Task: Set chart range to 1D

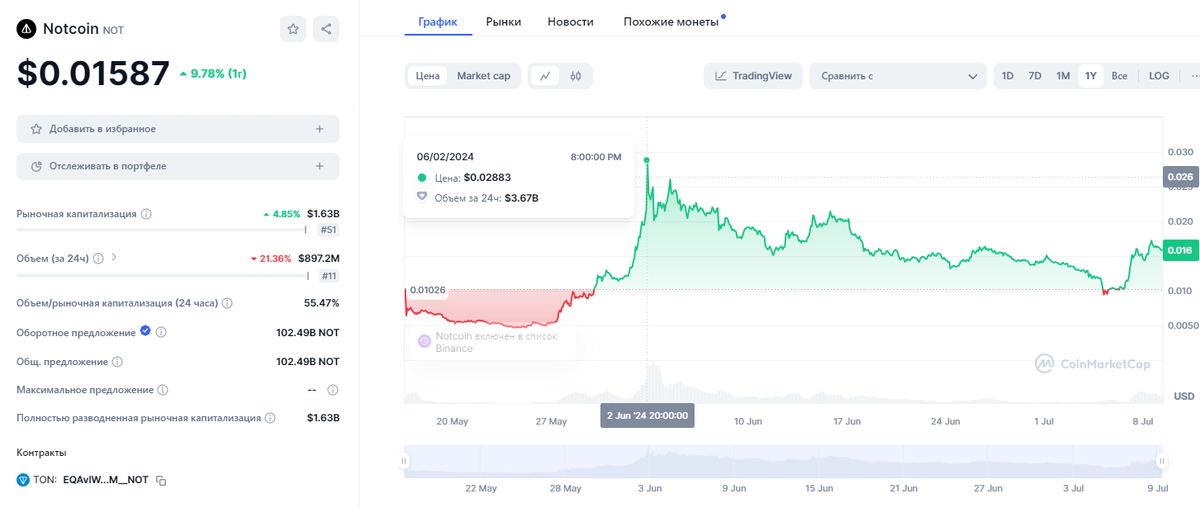Action: click(1008, 76)
